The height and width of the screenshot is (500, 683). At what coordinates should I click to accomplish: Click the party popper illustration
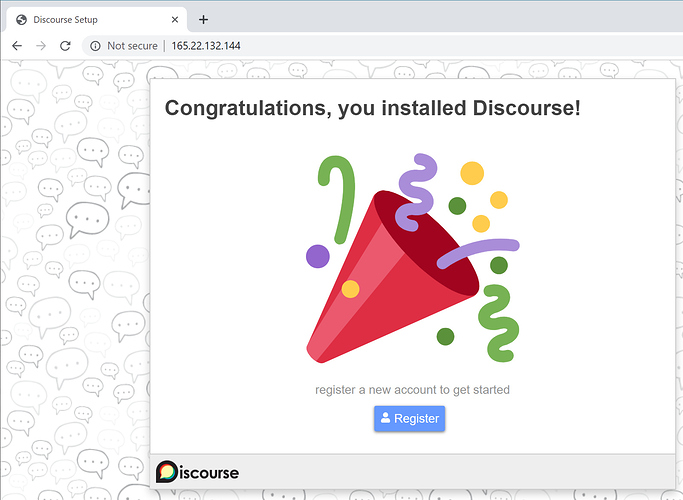coord(413,258)
